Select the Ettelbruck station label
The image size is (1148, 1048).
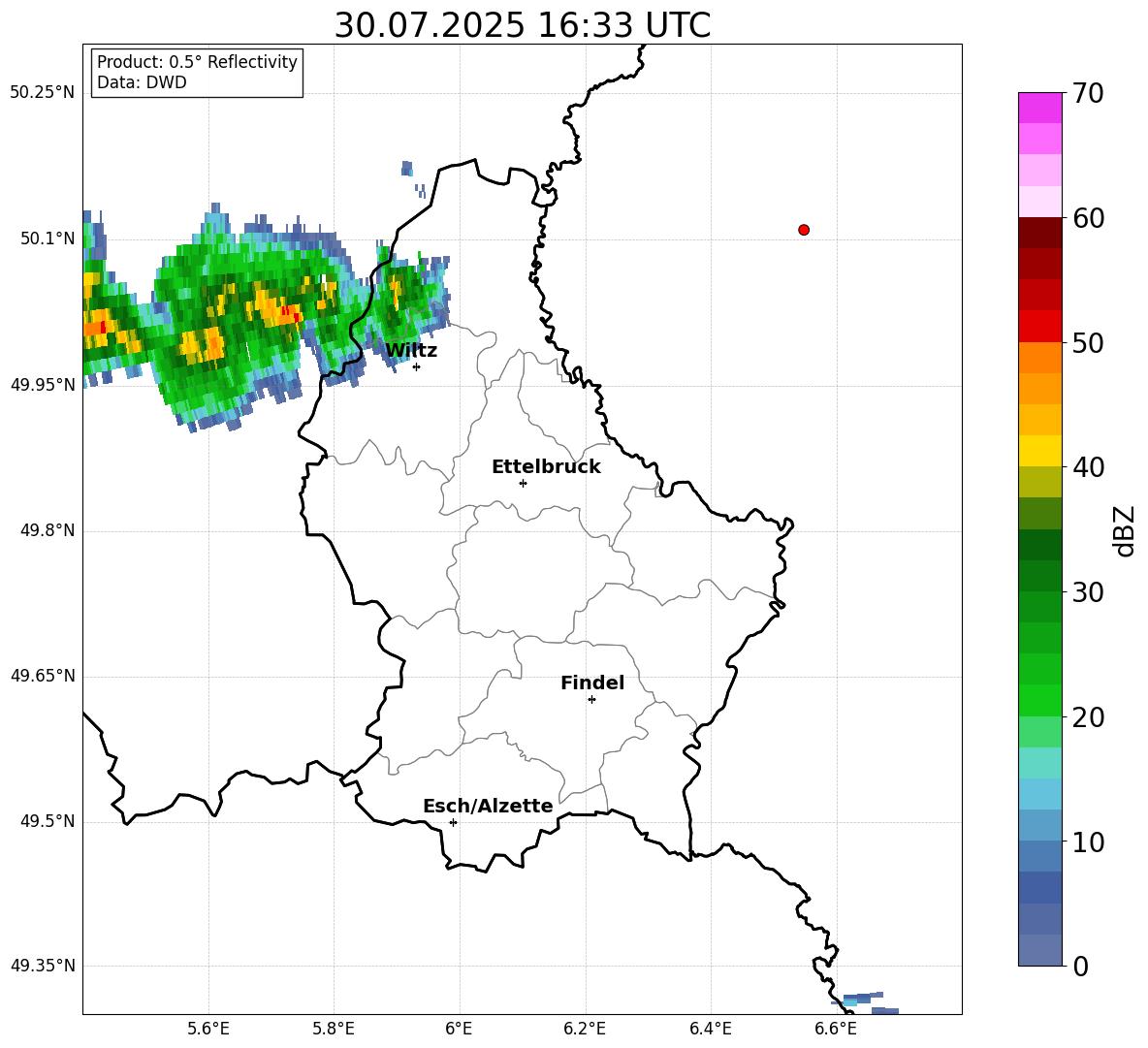546,466
